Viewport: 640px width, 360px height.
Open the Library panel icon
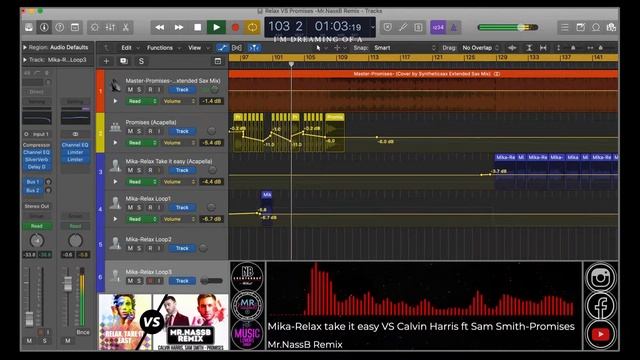[29, 27]
